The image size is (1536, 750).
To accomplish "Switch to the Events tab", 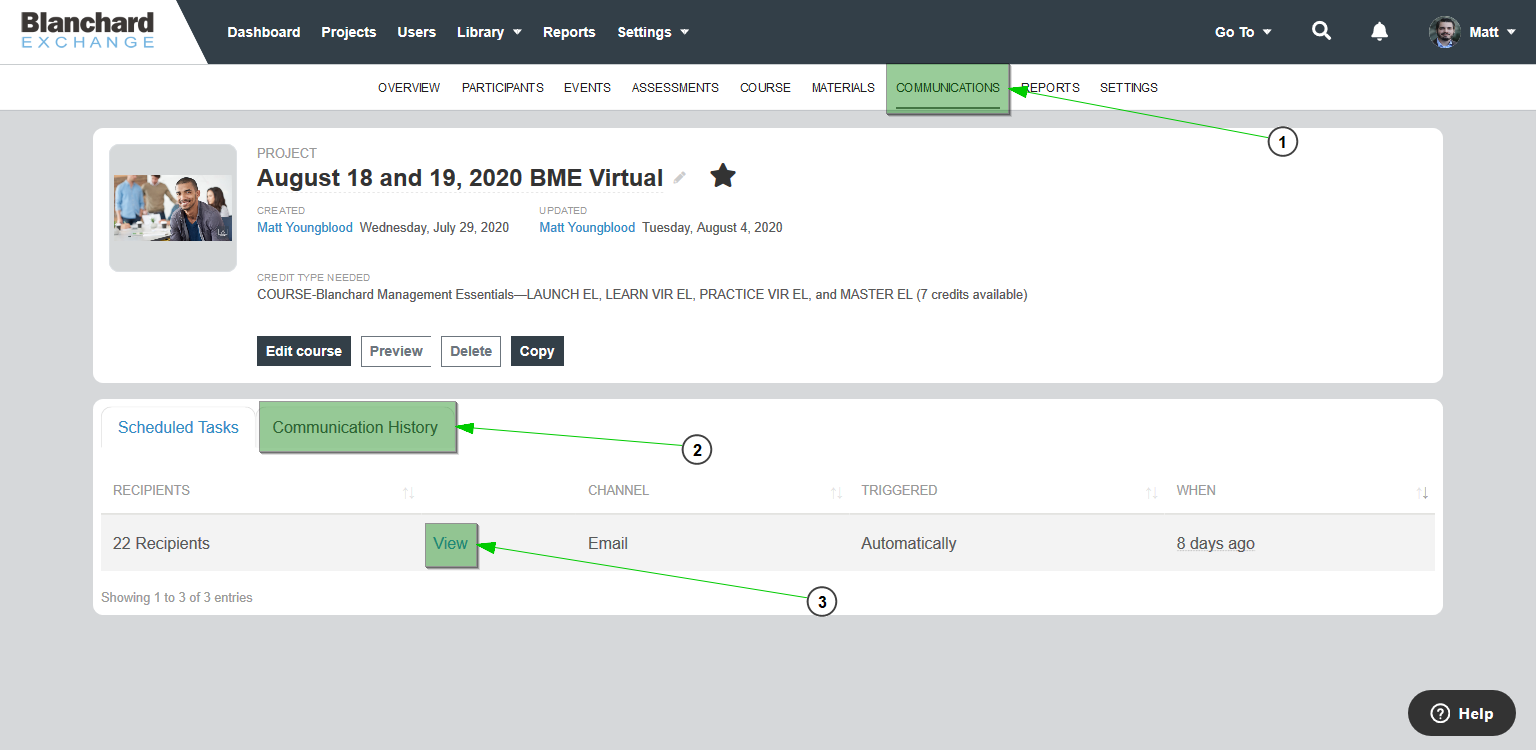I will (587, 88).
